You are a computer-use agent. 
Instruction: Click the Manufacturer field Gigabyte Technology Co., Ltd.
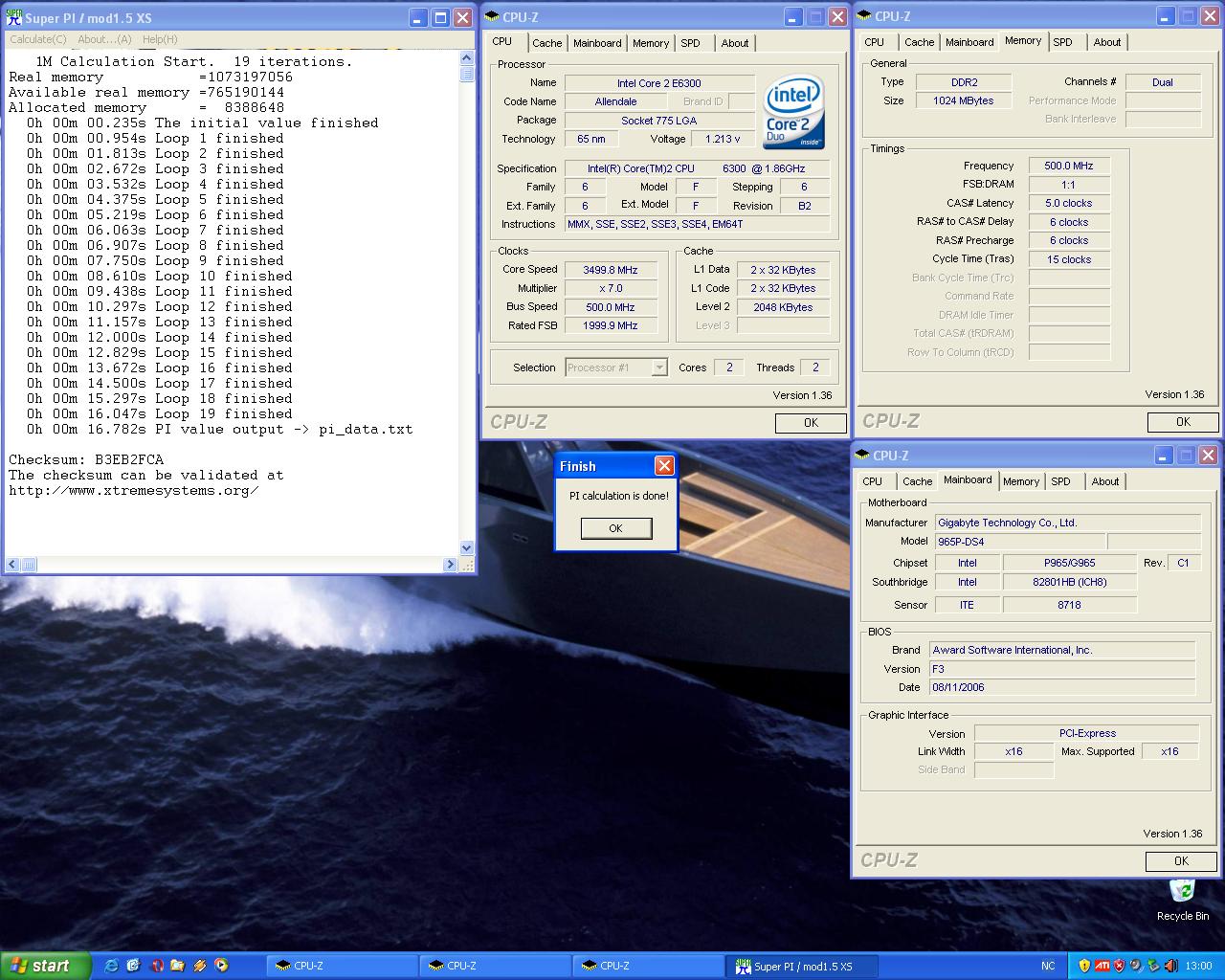point(1068,523)
